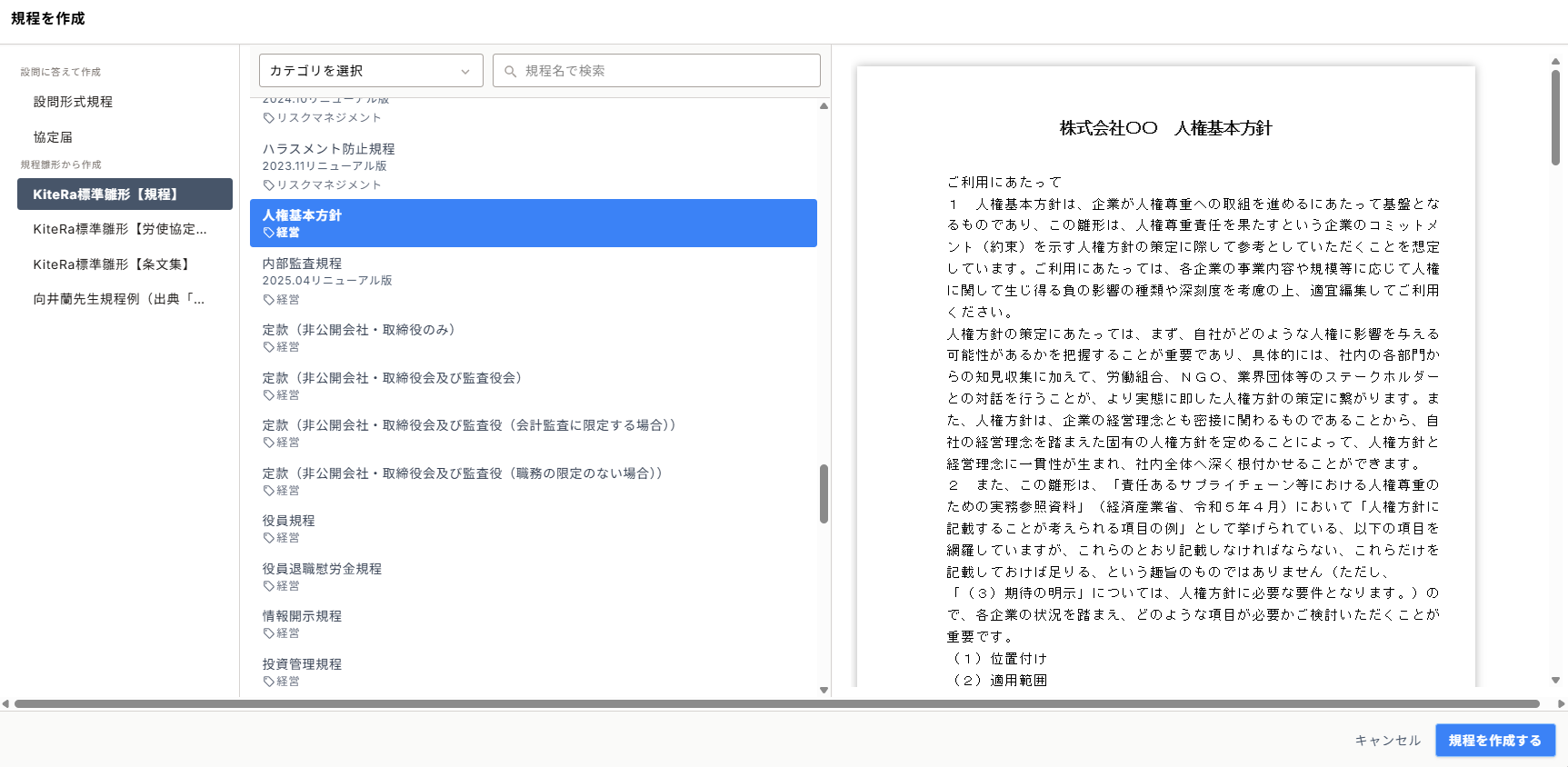
Task: Click the list scroll-up arrow
Action: point(824,106)
